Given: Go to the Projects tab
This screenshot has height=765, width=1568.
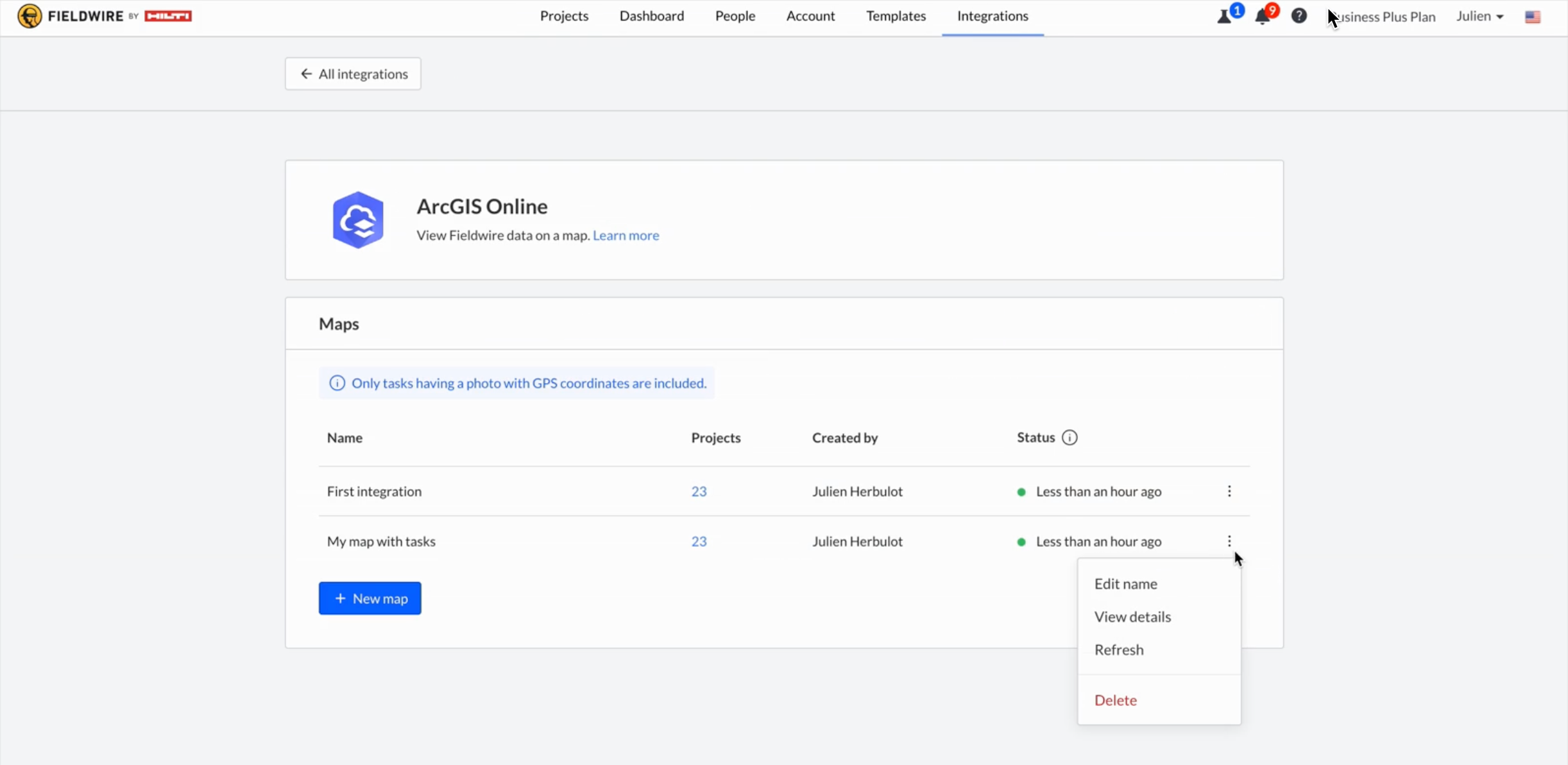Looking at the screenshot, I should pos(564,16).
